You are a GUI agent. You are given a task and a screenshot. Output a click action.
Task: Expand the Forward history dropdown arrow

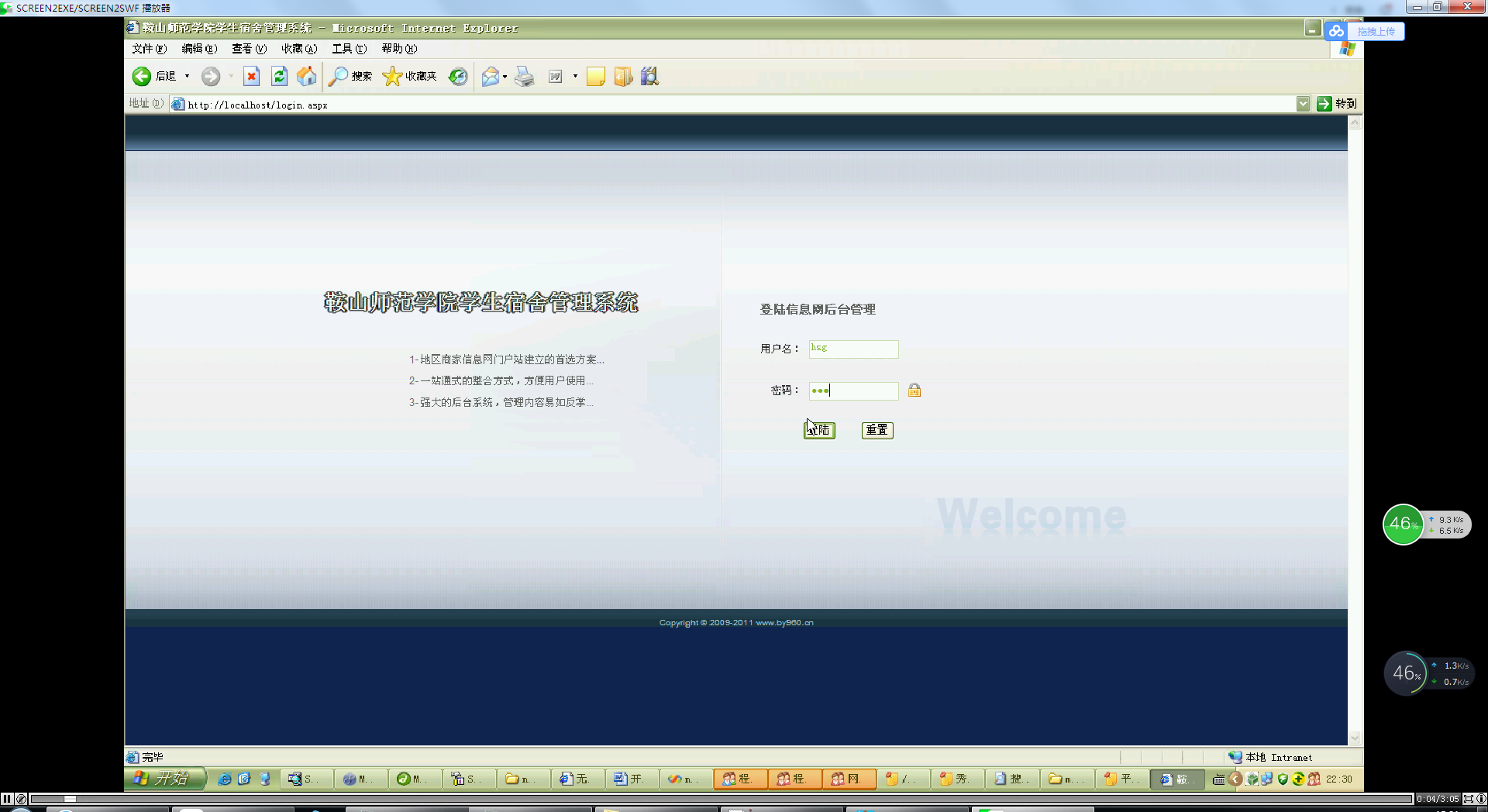pyautogui.click(x=230, y=76)
